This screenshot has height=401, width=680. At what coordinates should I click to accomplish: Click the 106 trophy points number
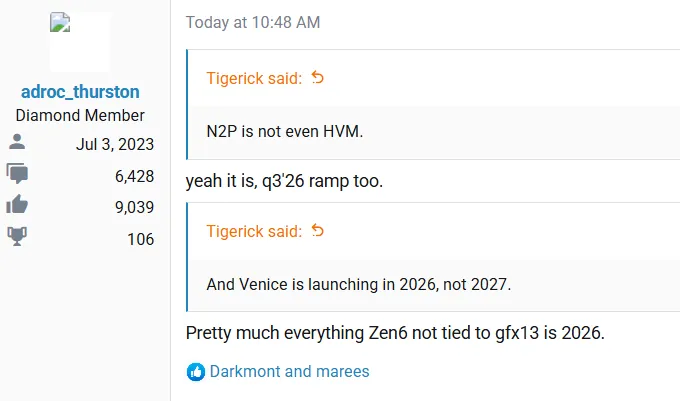141,239
